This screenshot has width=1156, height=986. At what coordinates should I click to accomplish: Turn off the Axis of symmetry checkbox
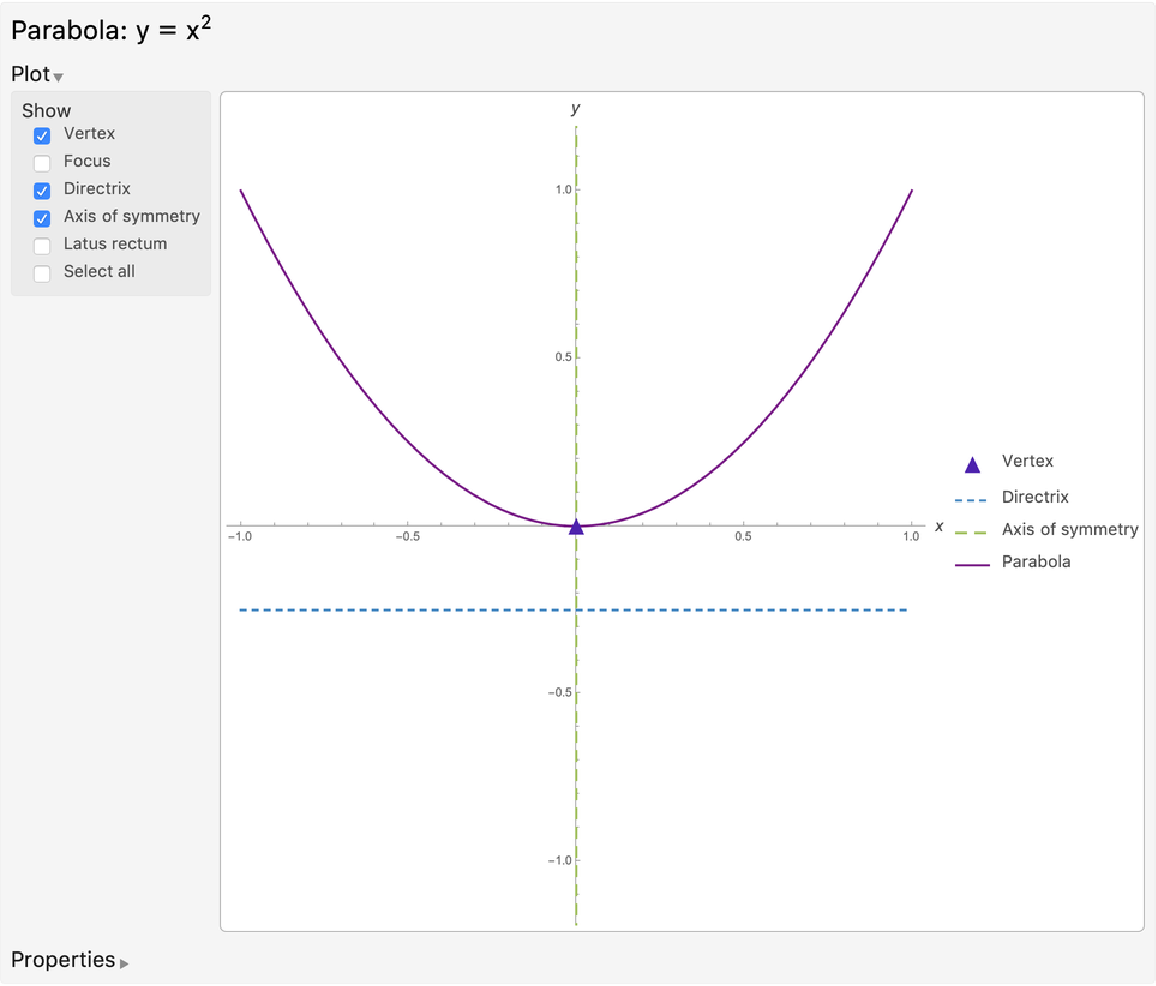42,218
